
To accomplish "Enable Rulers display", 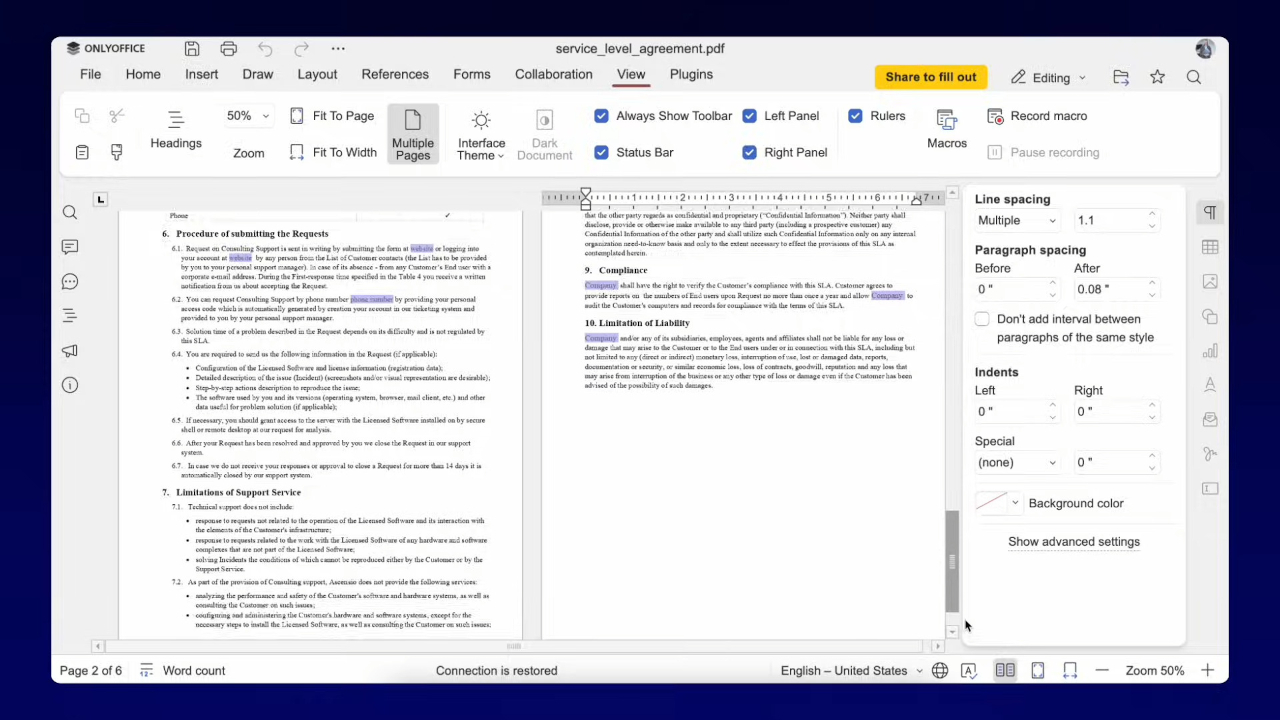I will 856,115.
